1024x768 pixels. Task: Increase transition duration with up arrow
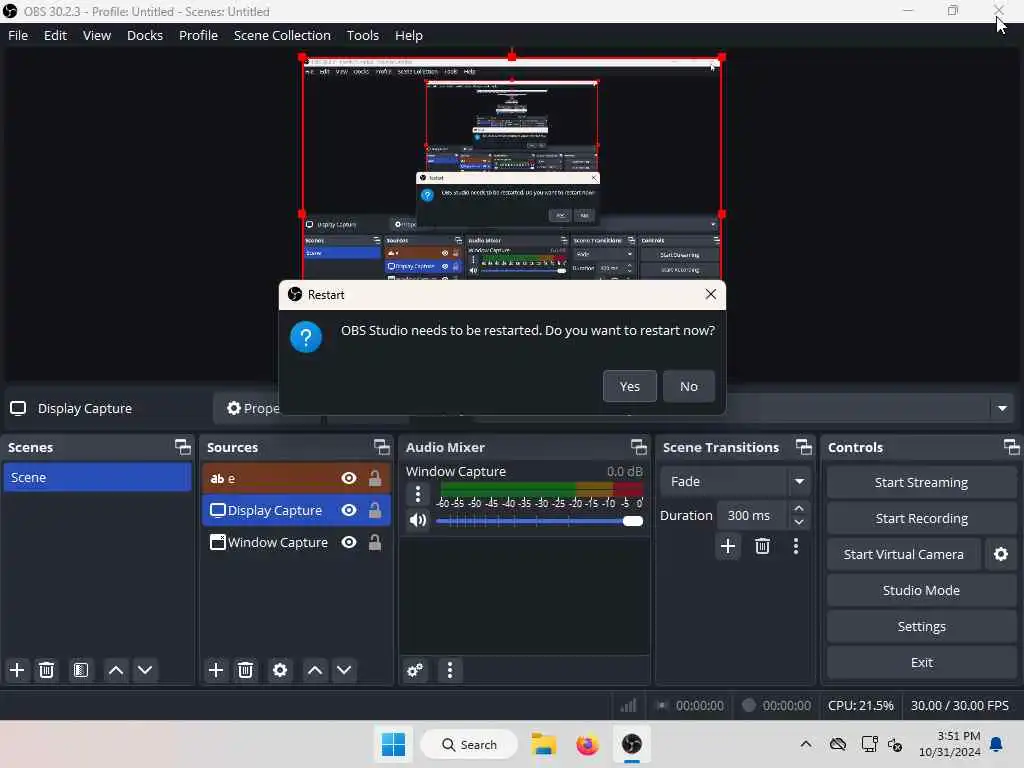799,508
